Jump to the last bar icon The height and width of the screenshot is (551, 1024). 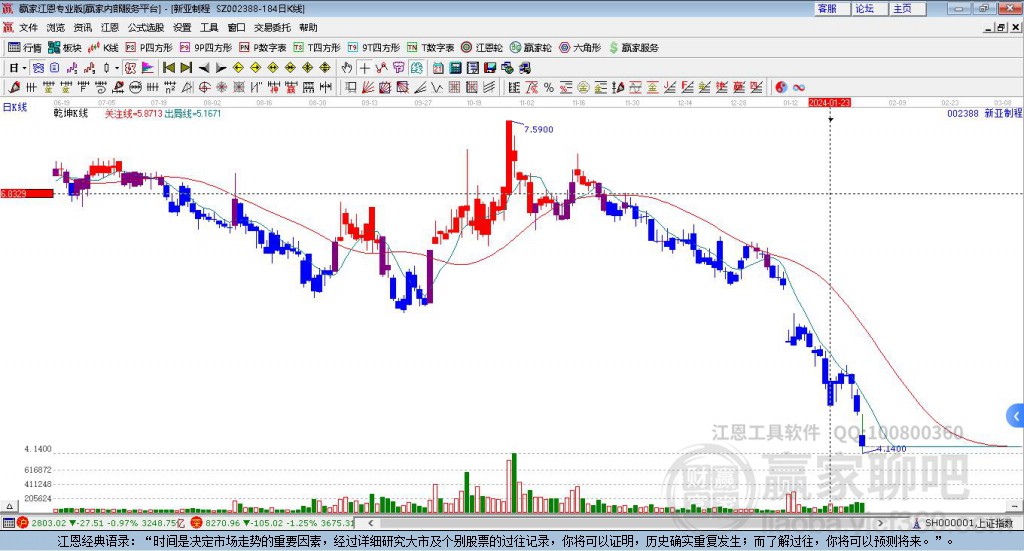[x=186, y=68]
